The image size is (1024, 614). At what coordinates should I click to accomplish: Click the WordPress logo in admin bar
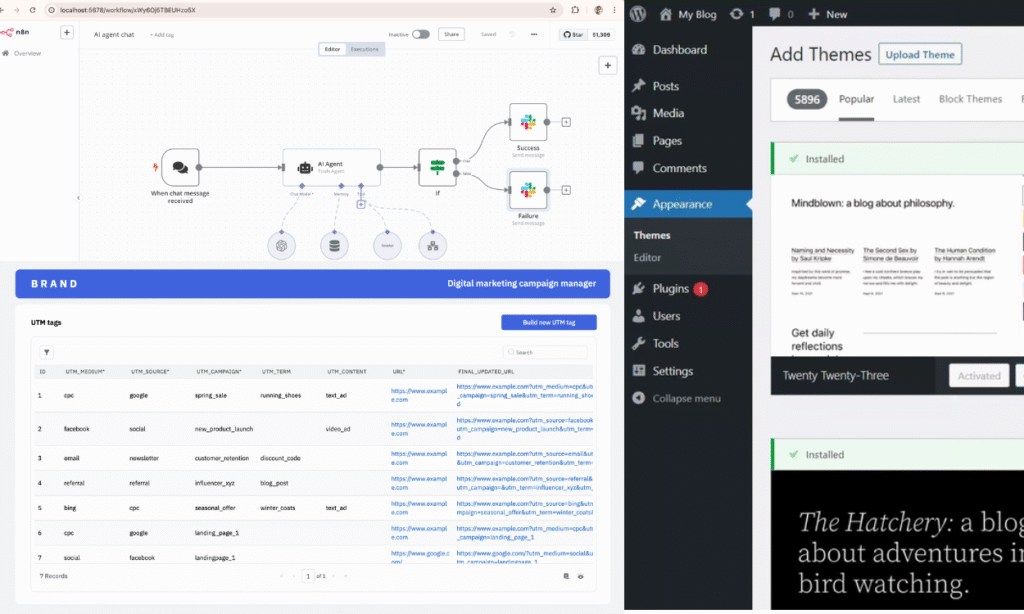click(638, 14)
